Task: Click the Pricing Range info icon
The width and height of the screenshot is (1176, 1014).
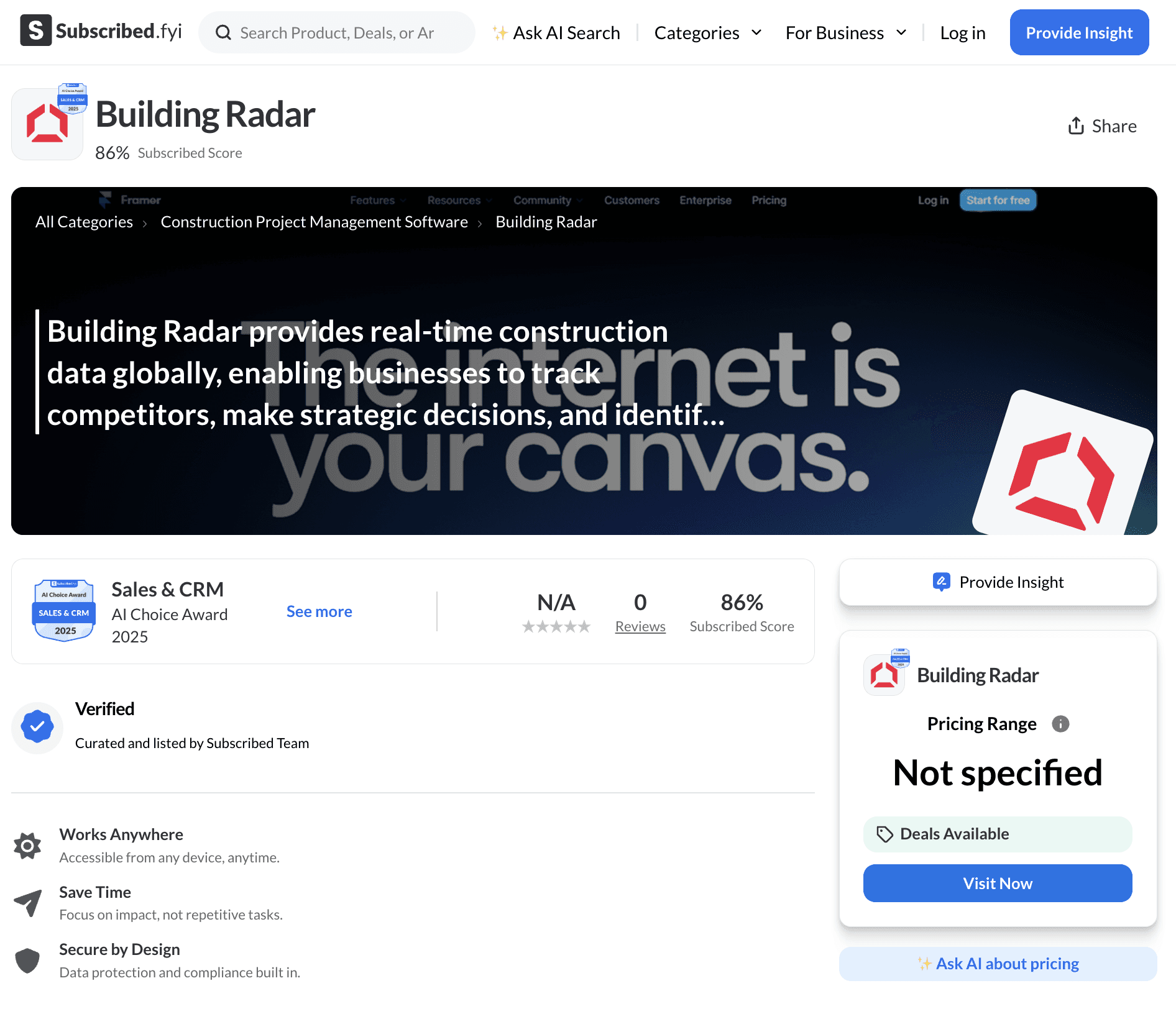Action: click(1060, 724)
